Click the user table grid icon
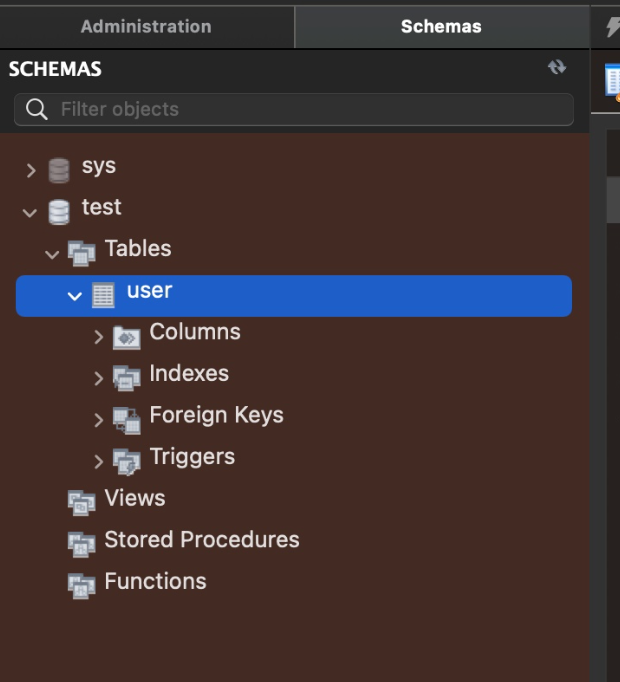This screenshot has width=620, height=682. (103, 295)
